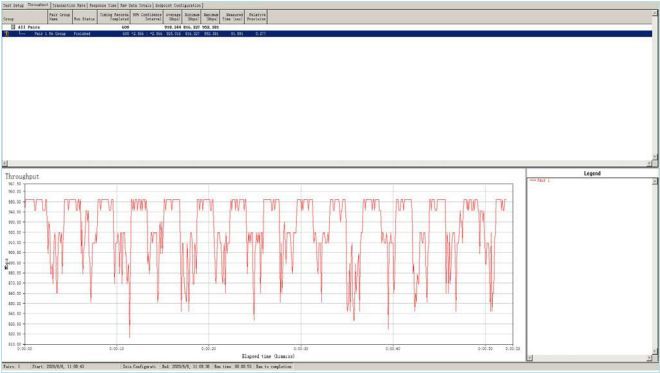Open the Test Setup tab

[13, 5]
